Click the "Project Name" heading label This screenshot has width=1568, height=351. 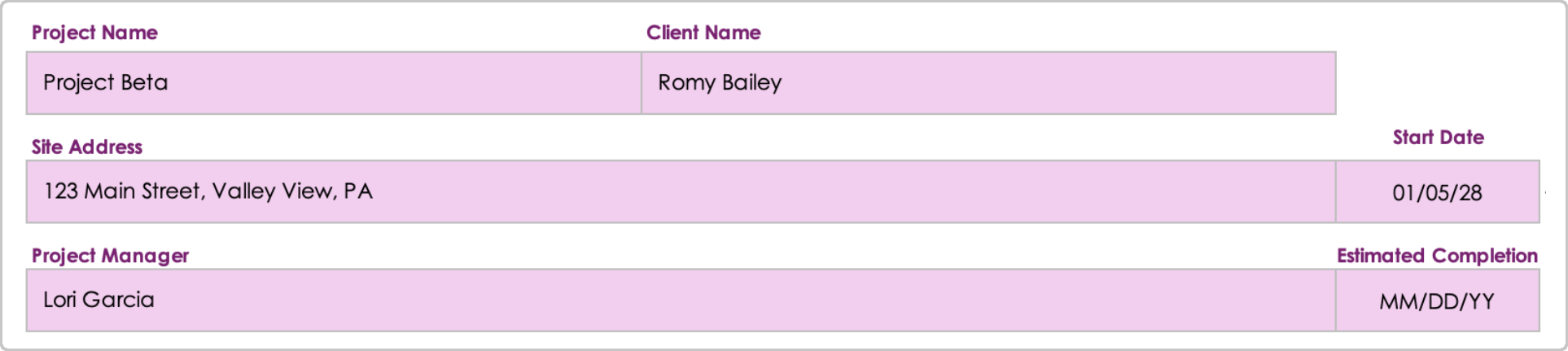tap(94, 33)
